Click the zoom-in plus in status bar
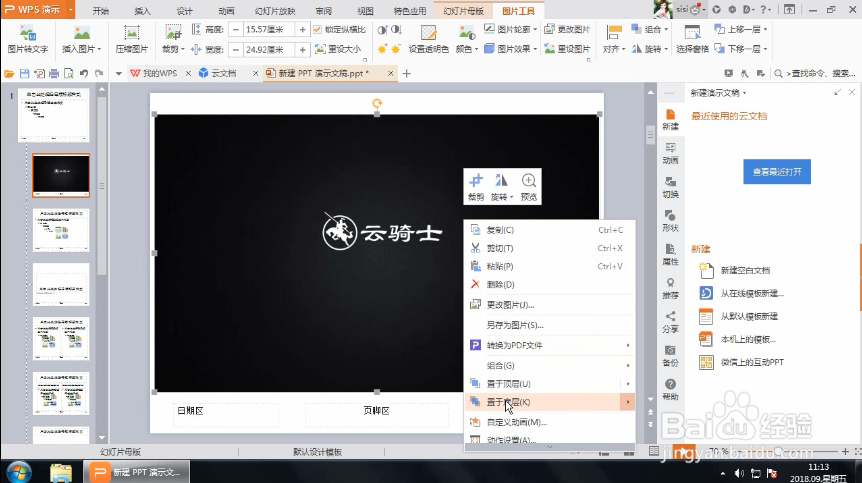The width and height of the screenshot is (862, 483). [846, 451]
